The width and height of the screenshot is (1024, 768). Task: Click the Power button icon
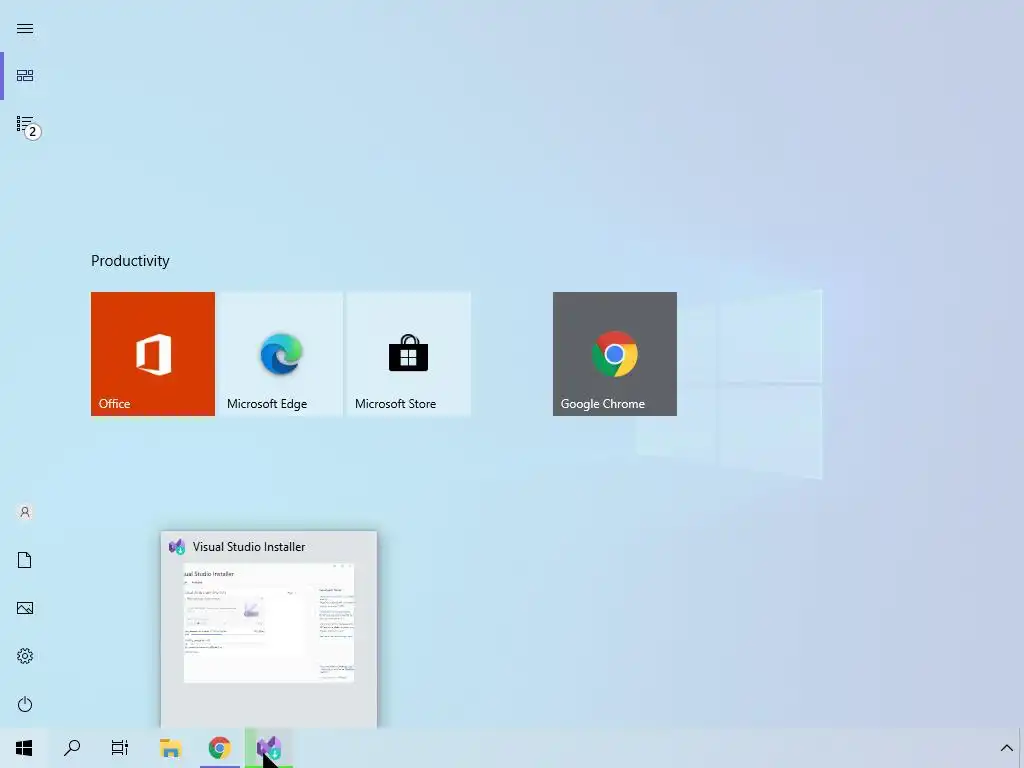(x=25, y=704)
